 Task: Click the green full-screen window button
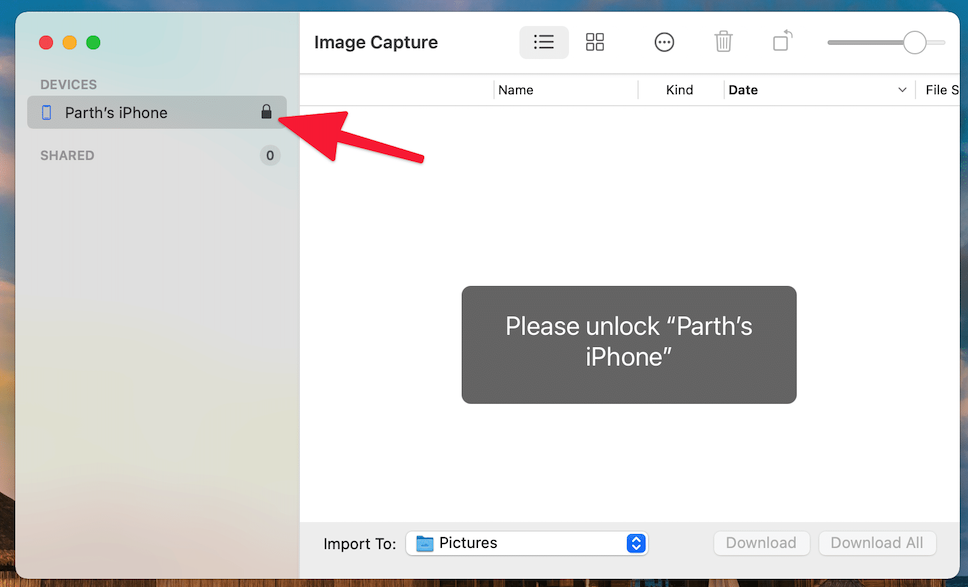tap(93, 42)
